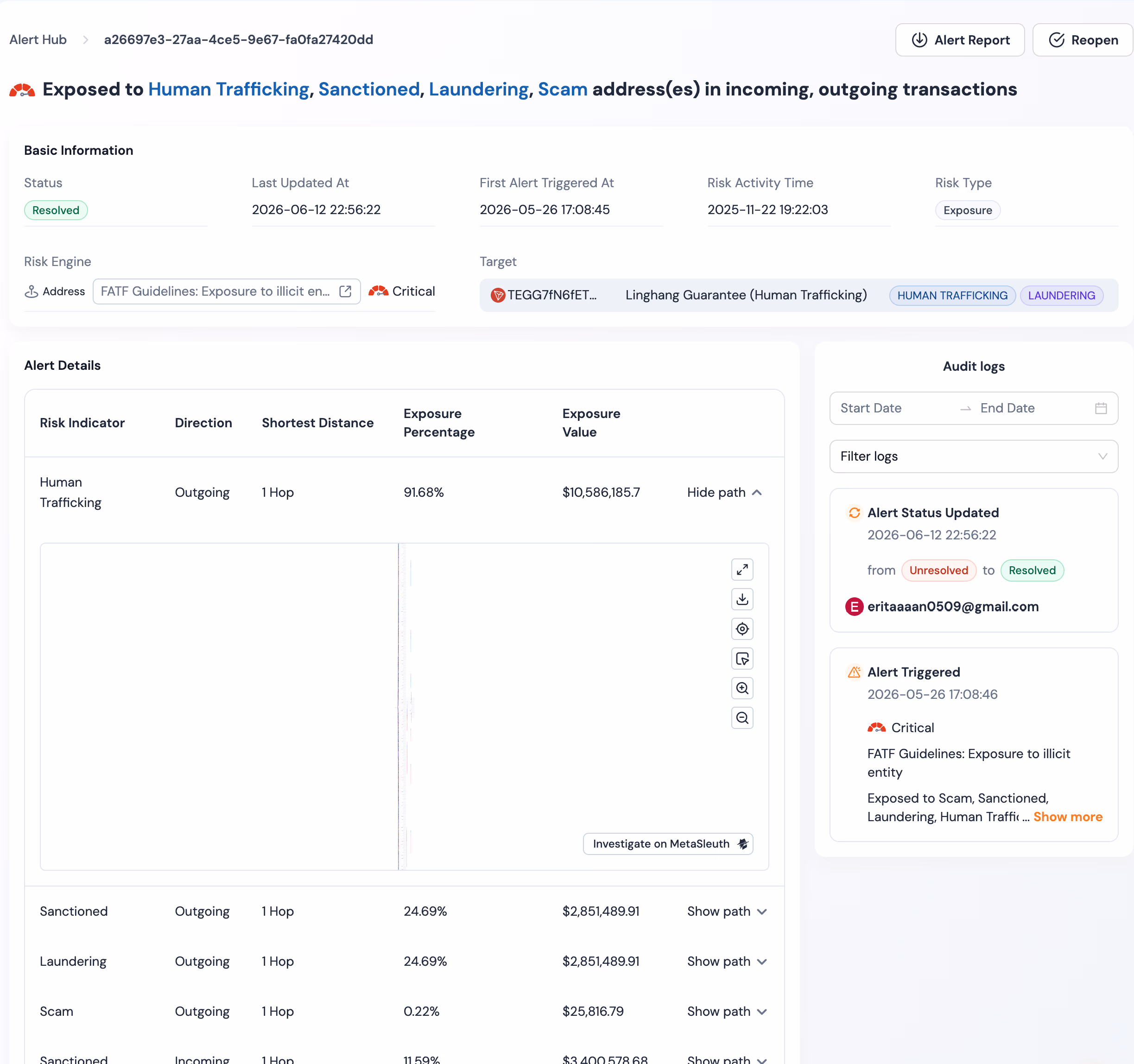Click Linghang Guarantee (Human Trafficking) label

coord(746,295)
